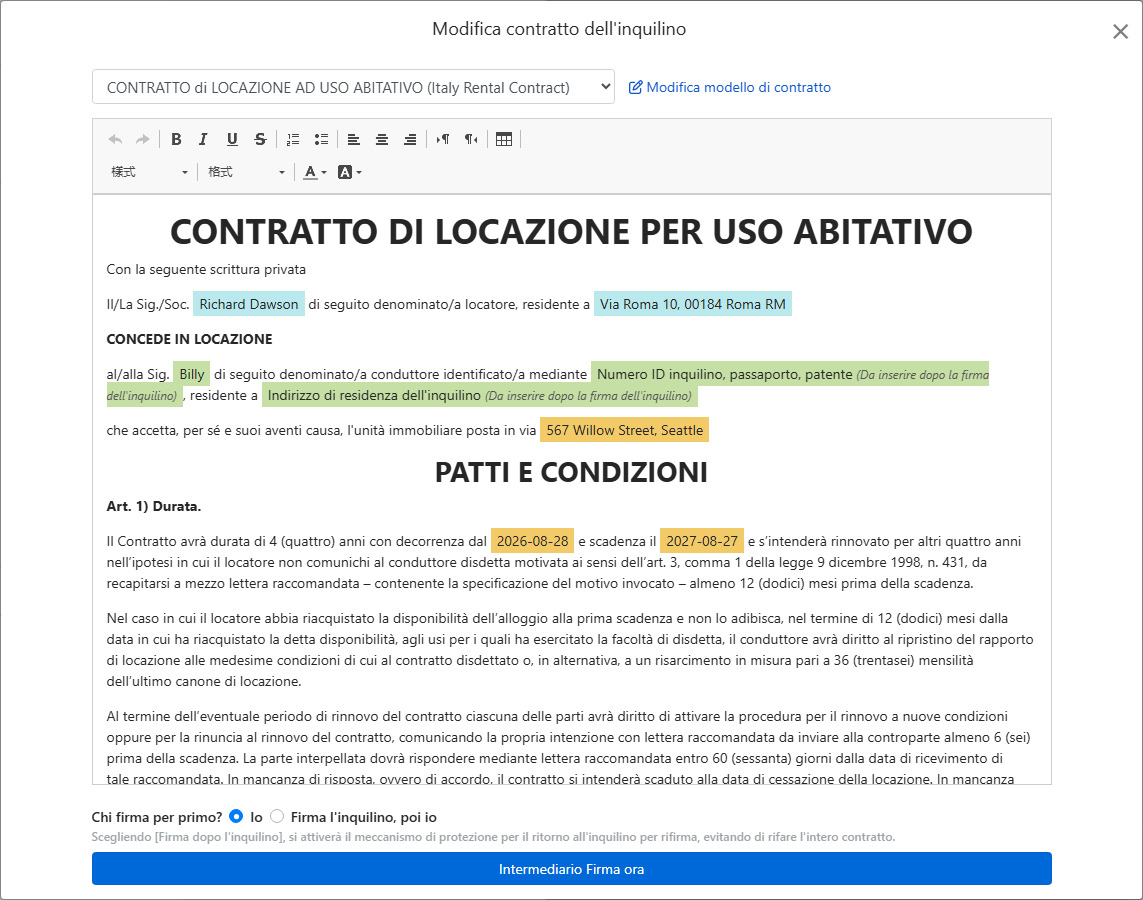Open the 格式 format dropdown
The image size is (1143, 900).
coord(246,172)
